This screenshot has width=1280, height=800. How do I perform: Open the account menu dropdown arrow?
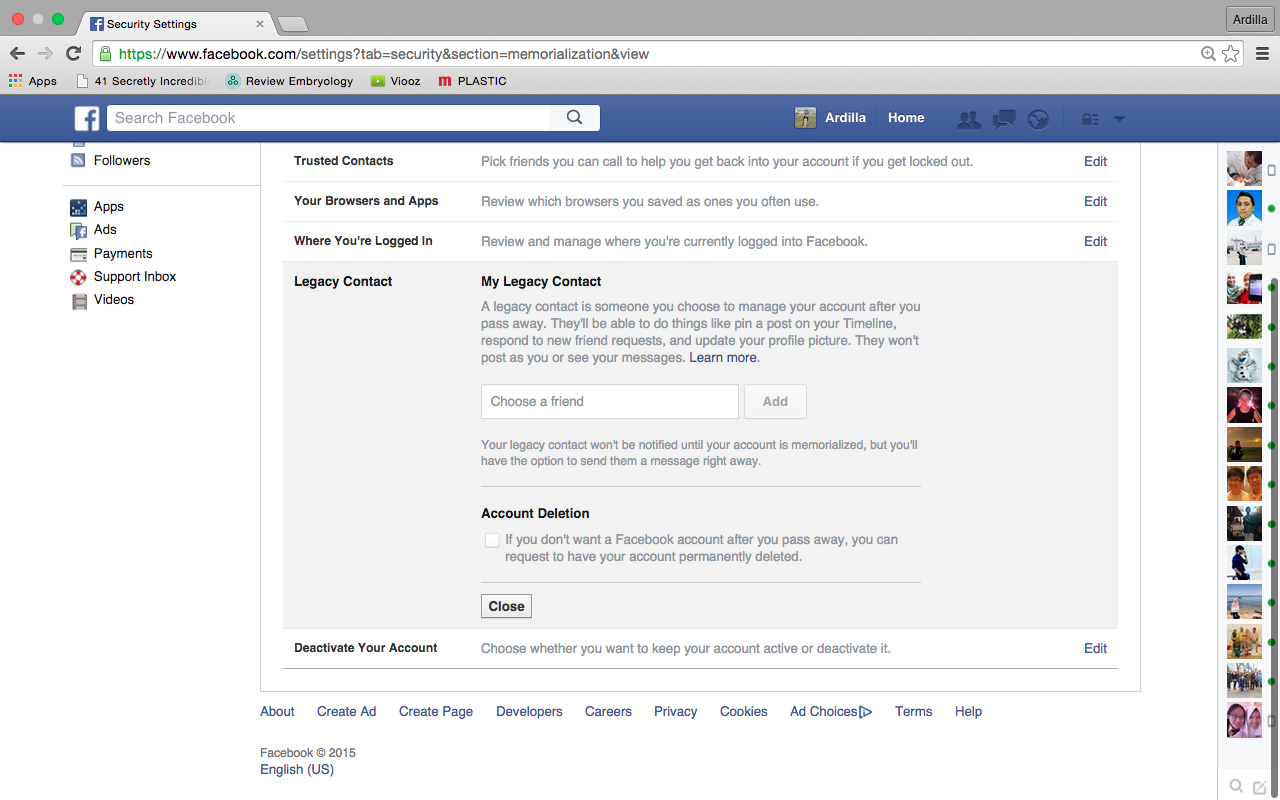tap(1119, 119)
